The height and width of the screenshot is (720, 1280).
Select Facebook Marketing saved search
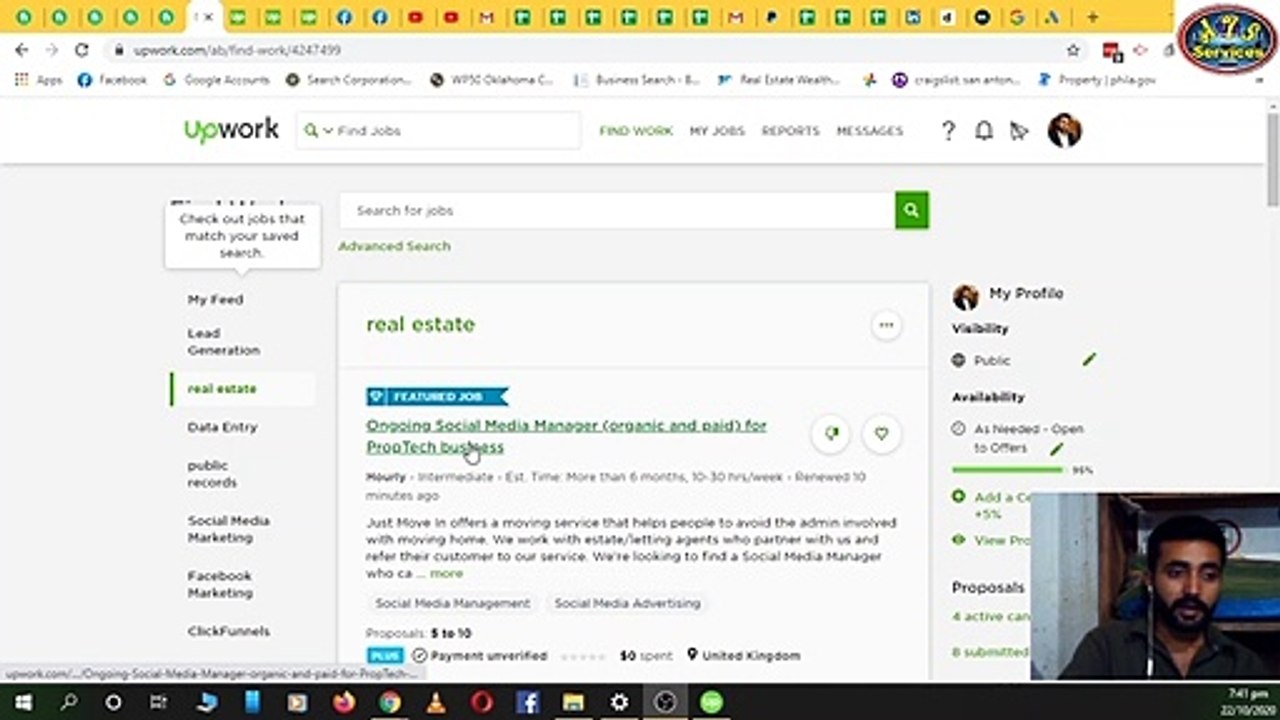(x=220, y=584)
